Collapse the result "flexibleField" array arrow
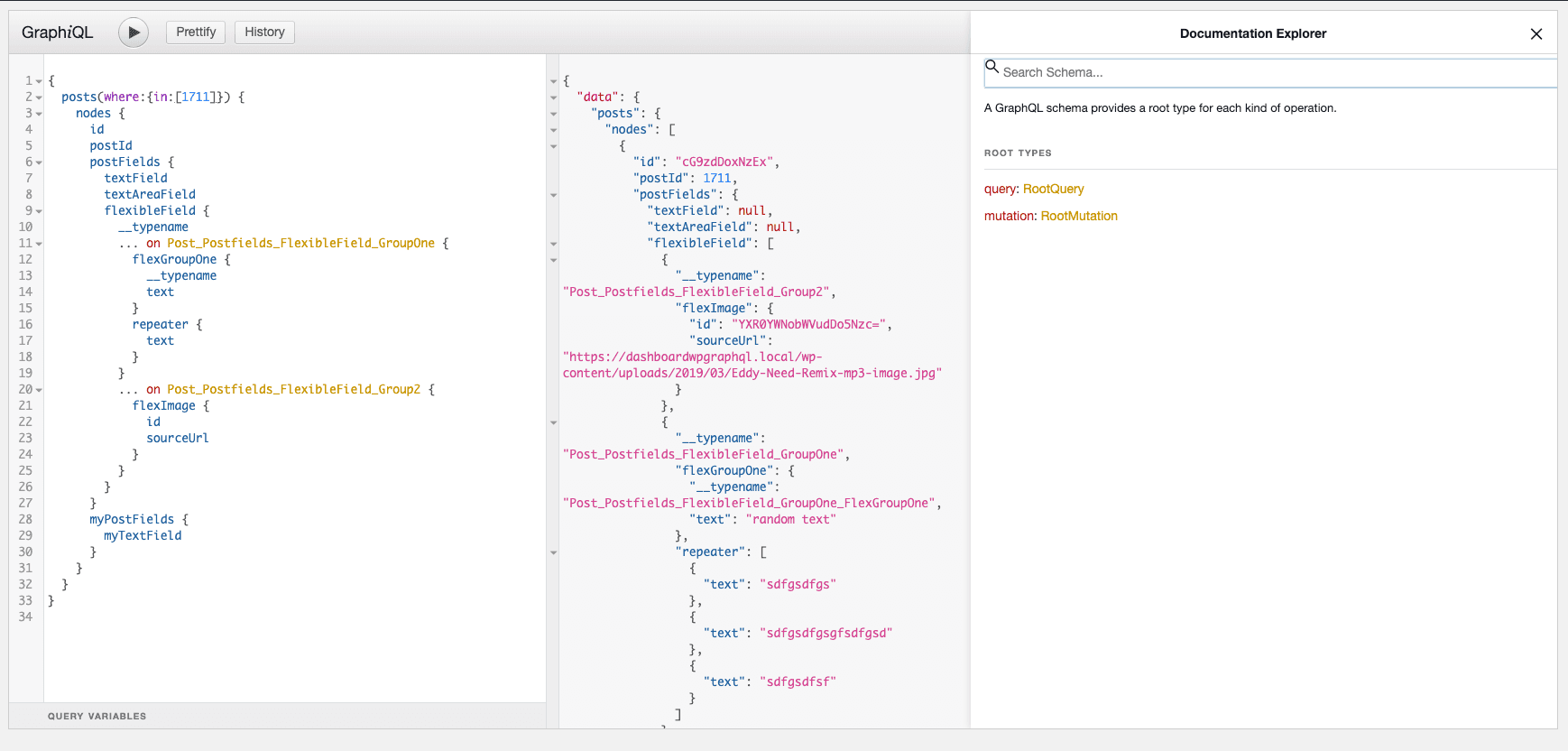 point(553,244)
